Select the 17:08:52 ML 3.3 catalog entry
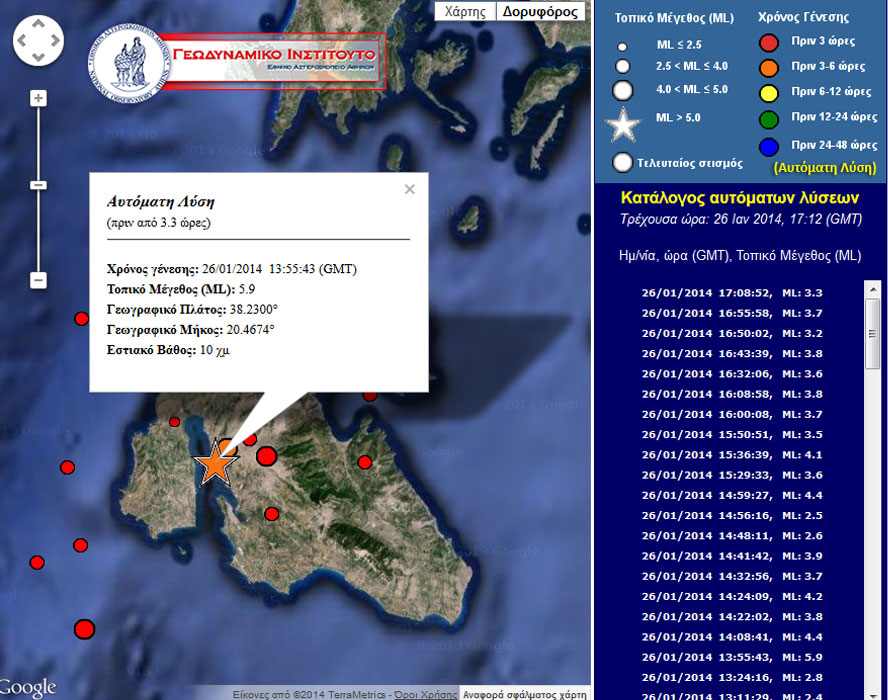The height and width of the screenshot is (700, 888). click(x=731, y=293)
